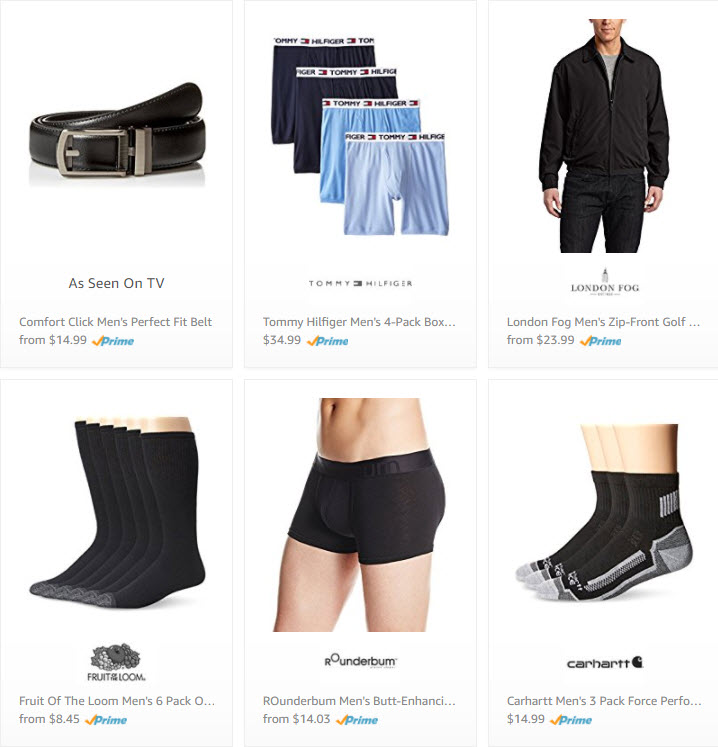Open London Fog Men's Zip-Front Golf link
This screenshot has height=747, width=718.
click(603, 322)
